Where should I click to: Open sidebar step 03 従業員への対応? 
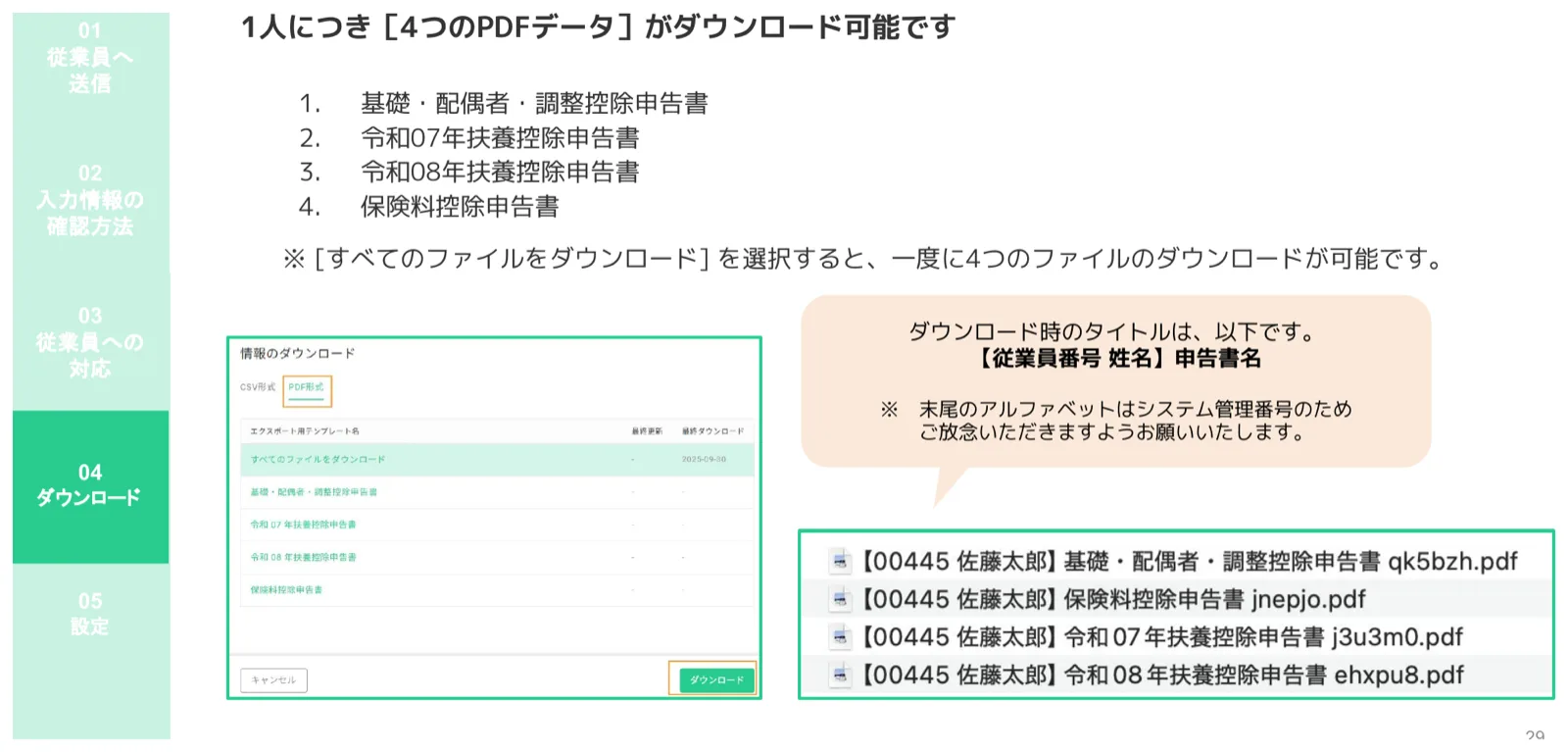click(x=90, y=342)
